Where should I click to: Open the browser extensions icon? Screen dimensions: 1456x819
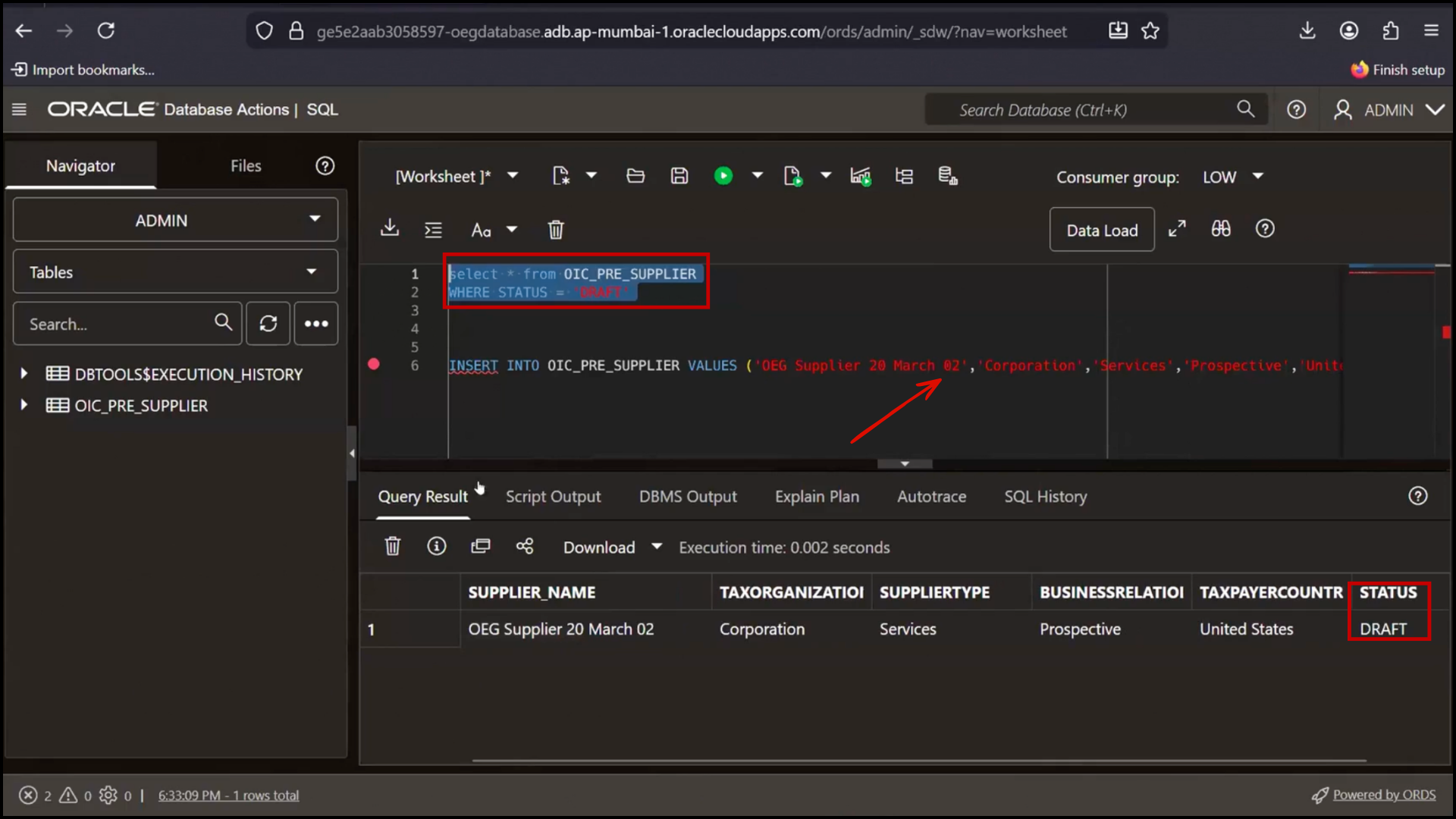coord(1390,31)
